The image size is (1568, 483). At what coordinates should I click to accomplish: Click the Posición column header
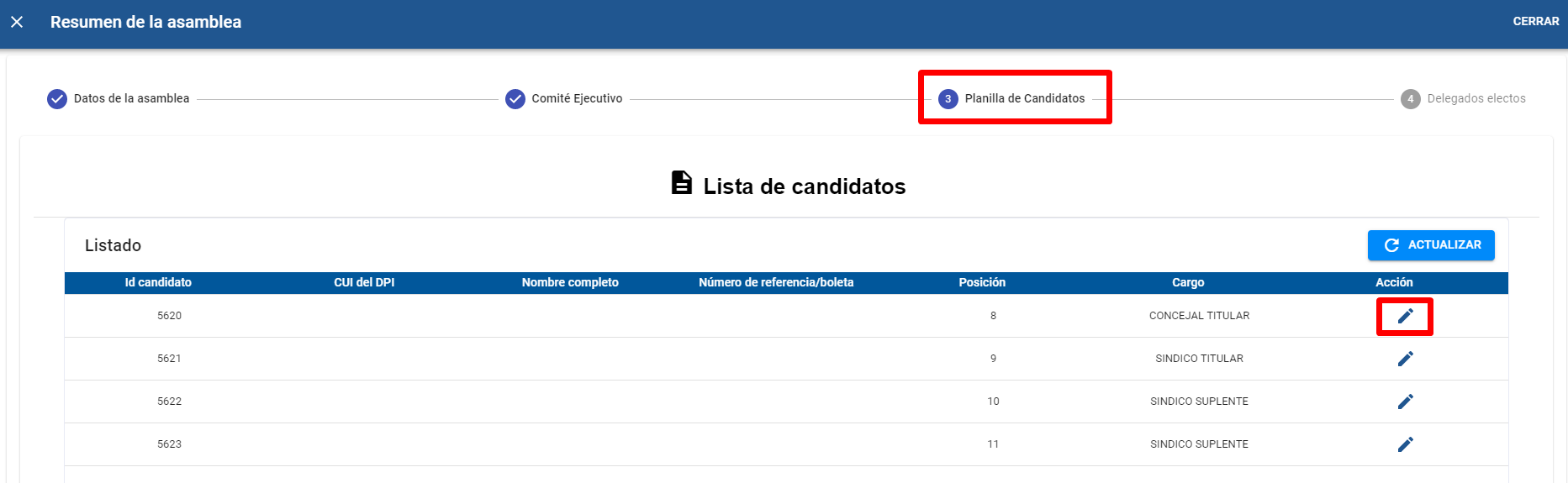(x=982, y=282)
